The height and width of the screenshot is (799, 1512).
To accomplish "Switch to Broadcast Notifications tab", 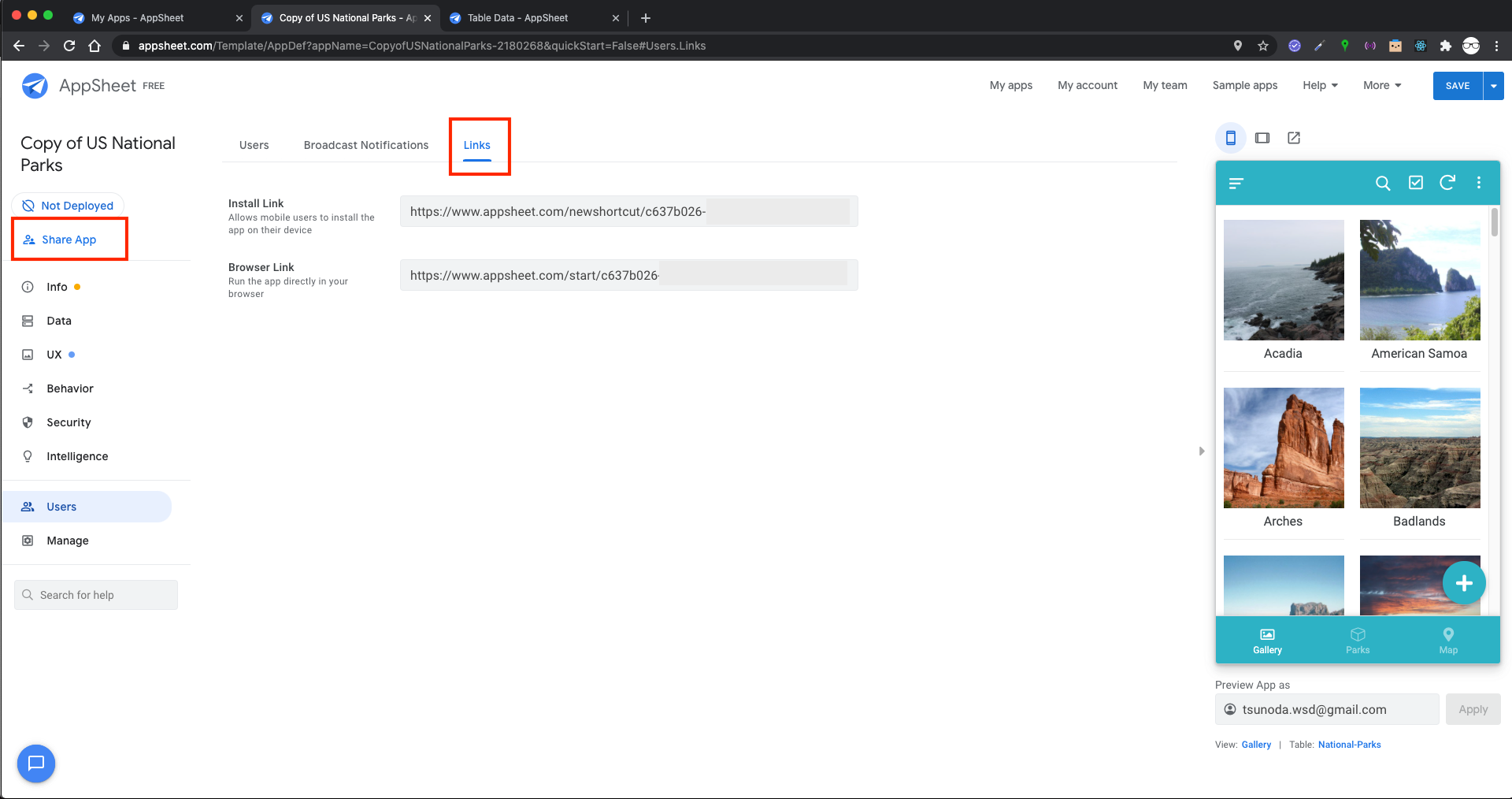I will pyautogui.click(x=366, y=145).
